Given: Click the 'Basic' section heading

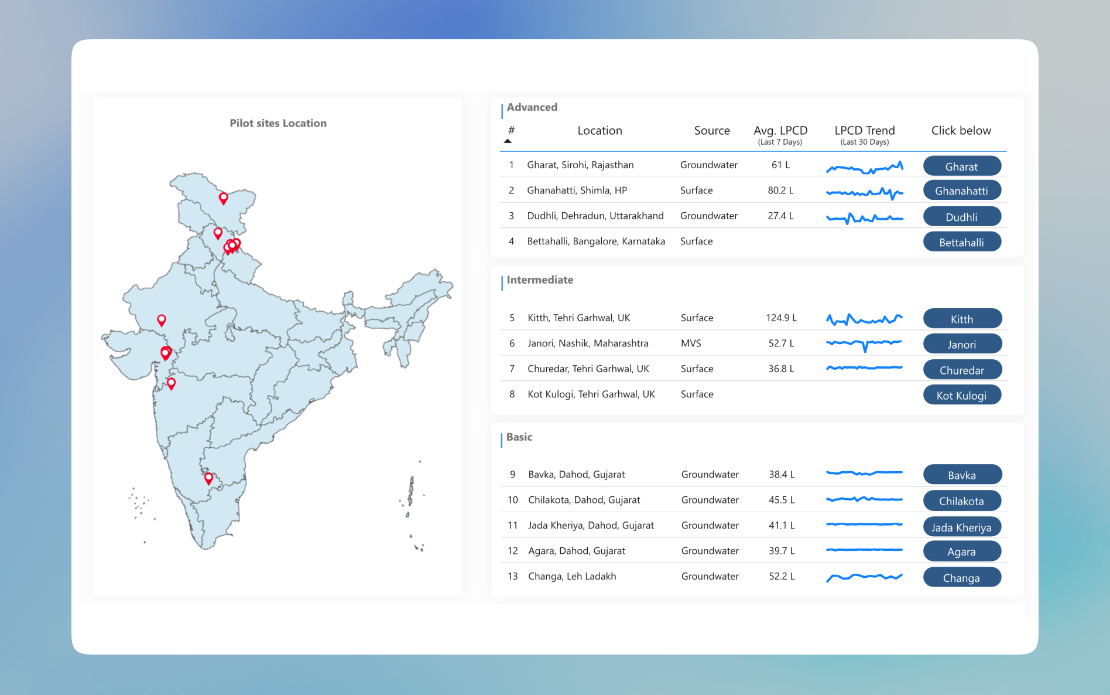Looking at the screenshot, I should 519,437.
